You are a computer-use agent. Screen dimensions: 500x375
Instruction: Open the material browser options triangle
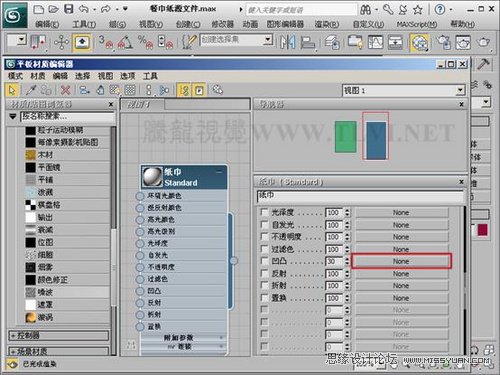[13, 117]
